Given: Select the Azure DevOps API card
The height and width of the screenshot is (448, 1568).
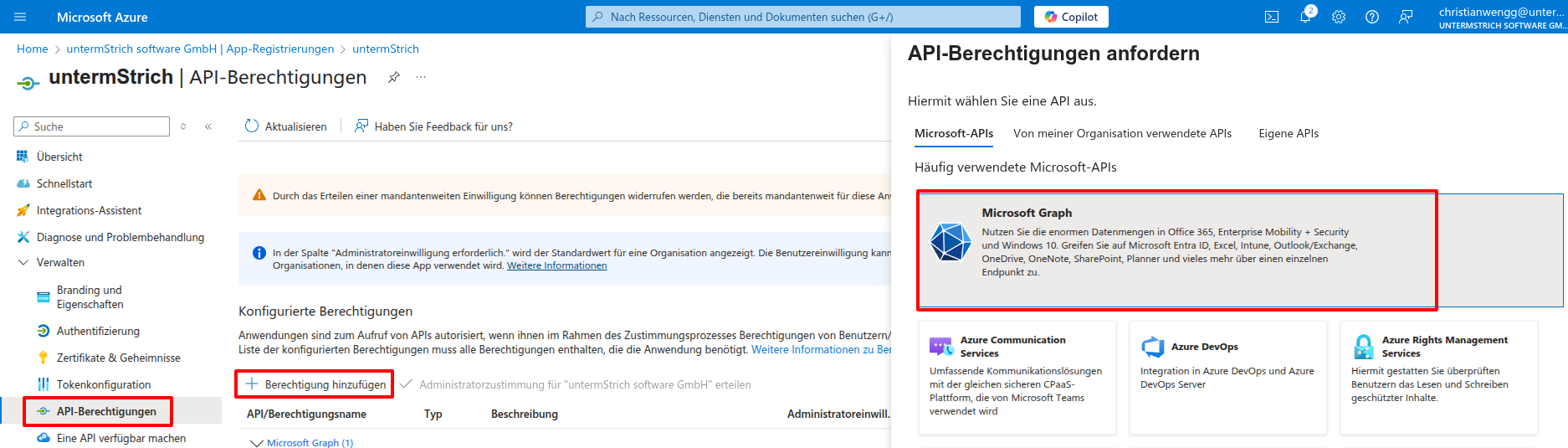Looking at the screenshot, I should point(1227,377).
